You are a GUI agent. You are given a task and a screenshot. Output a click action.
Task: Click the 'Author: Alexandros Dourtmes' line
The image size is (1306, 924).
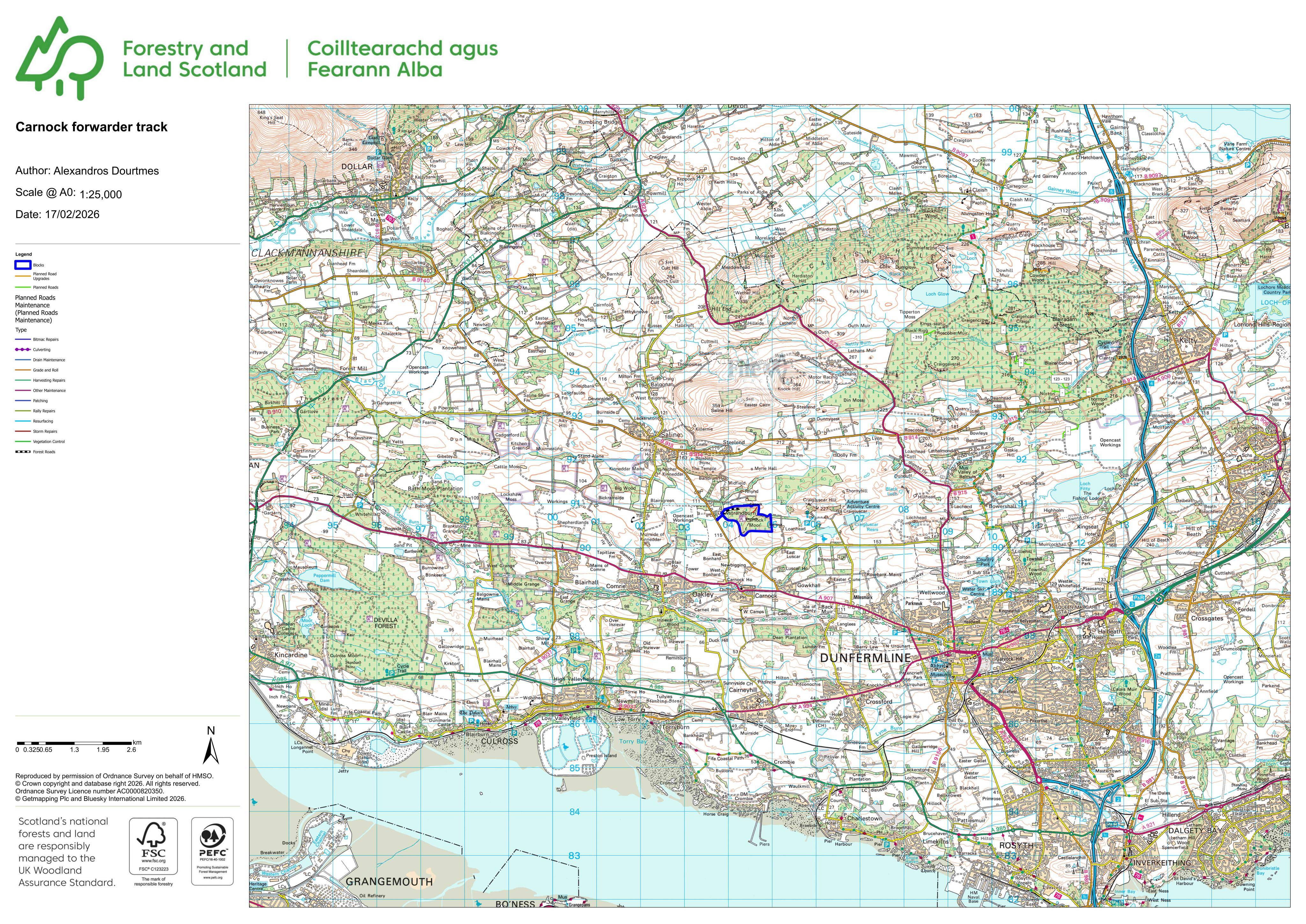(x=87, y=171)
